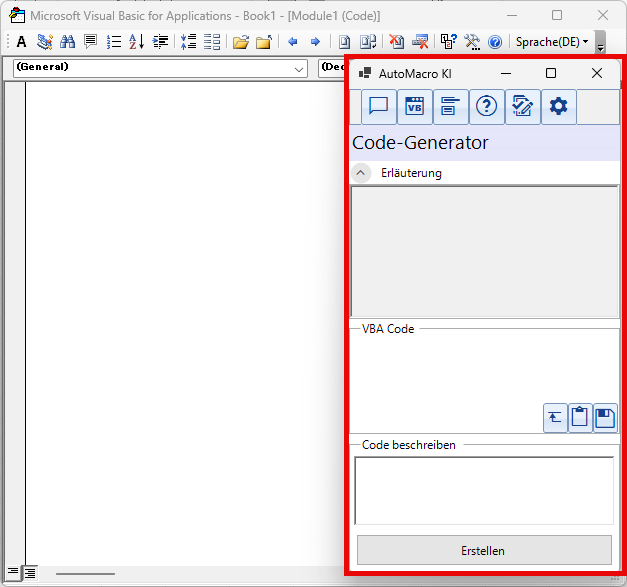The height and width of the screenshot is (587, 627).
Task: Click the Code beschreiben text field
Action: (x=484, y=491)
